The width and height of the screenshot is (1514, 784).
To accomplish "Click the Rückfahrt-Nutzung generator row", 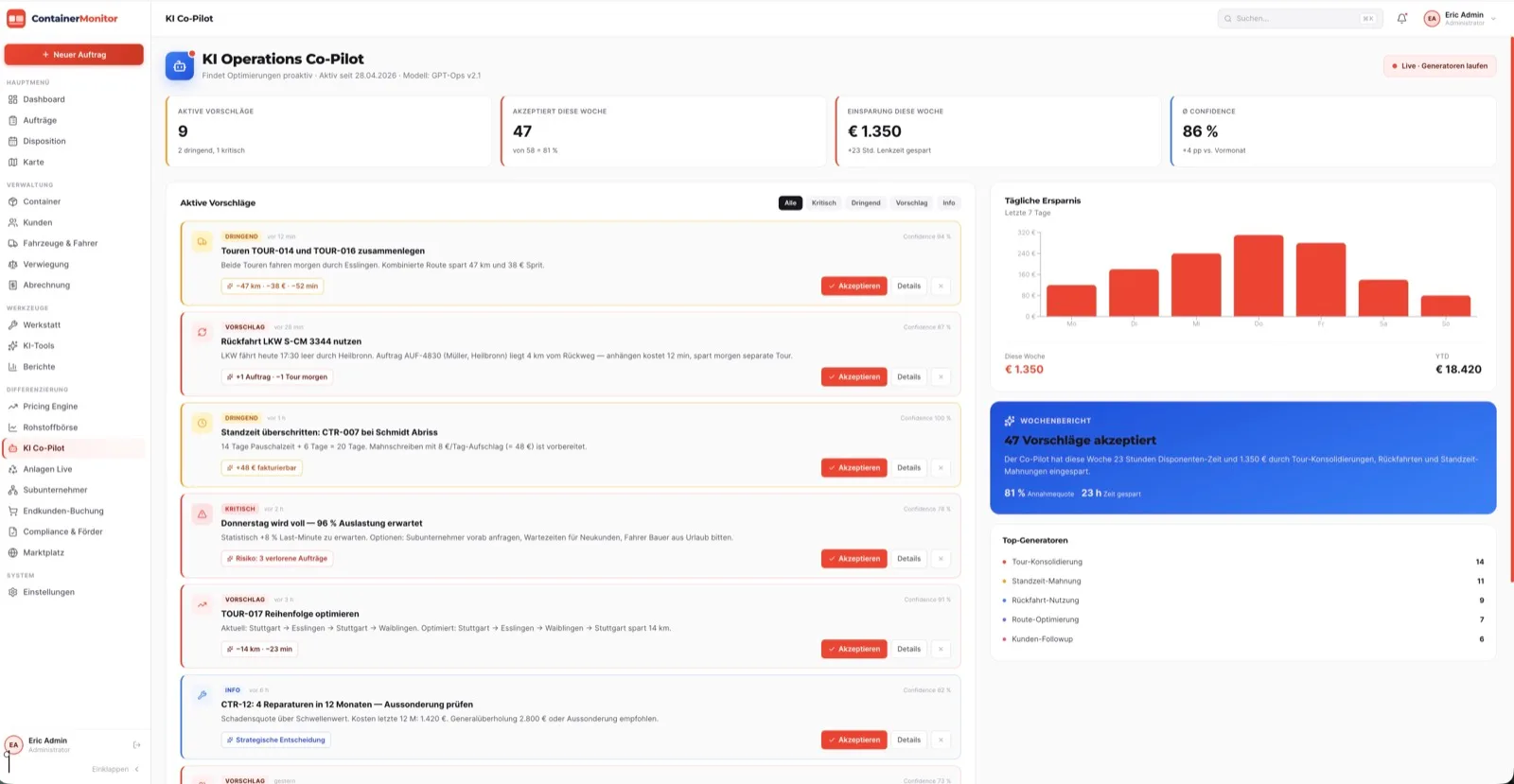I will pos(1243,601).
